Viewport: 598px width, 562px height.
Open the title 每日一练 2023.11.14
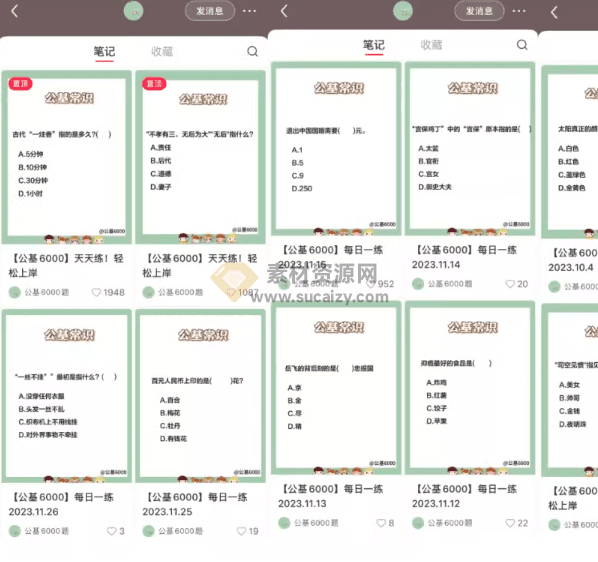465,257
